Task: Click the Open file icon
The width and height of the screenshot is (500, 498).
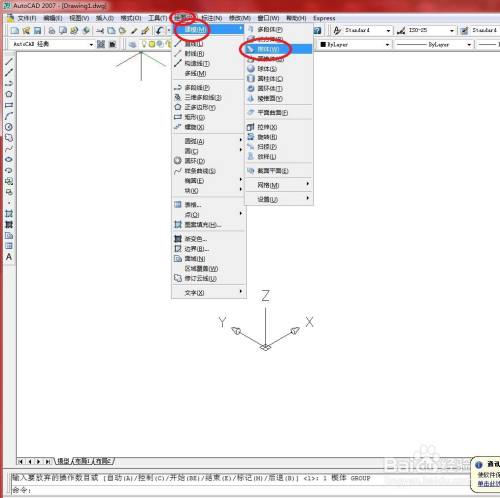Action: point(26,31)
